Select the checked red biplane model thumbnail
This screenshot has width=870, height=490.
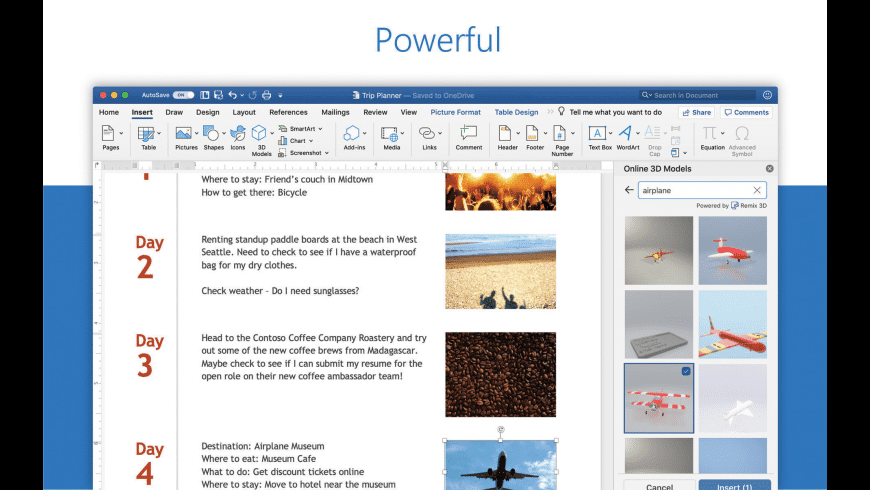659,398
